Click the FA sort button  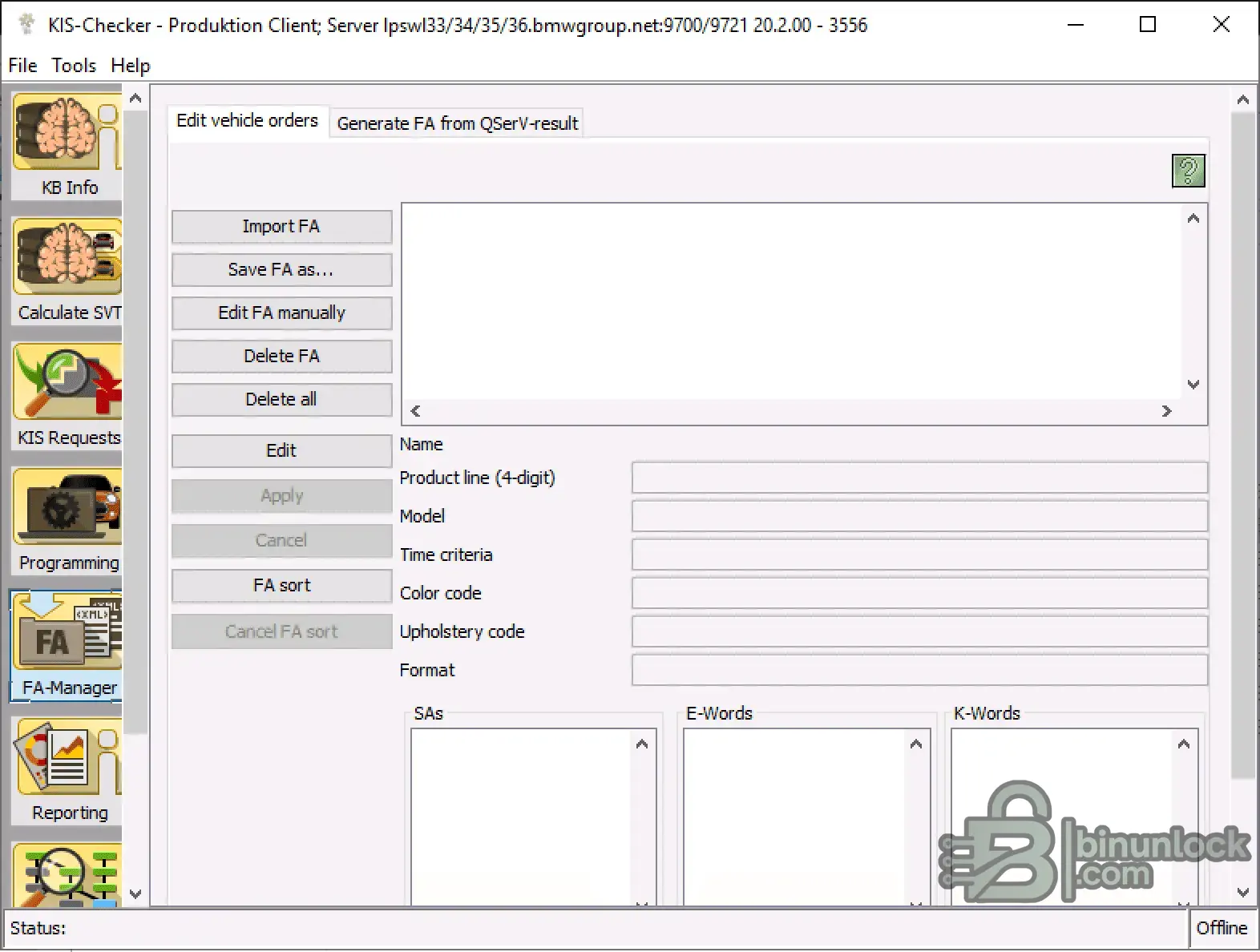[x=281, y=586]
